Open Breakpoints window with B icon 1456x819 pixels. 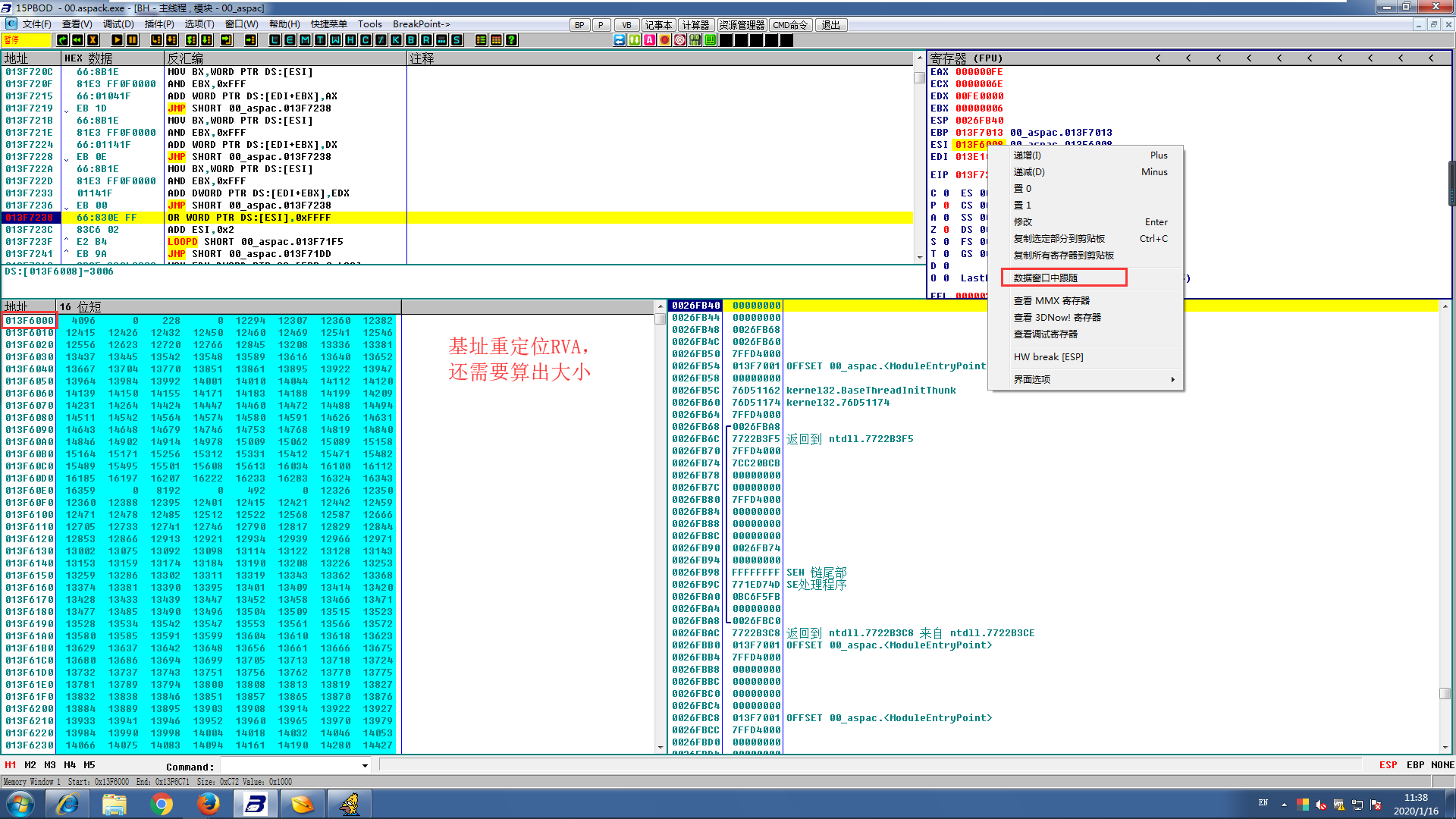[x=411, y=40]
